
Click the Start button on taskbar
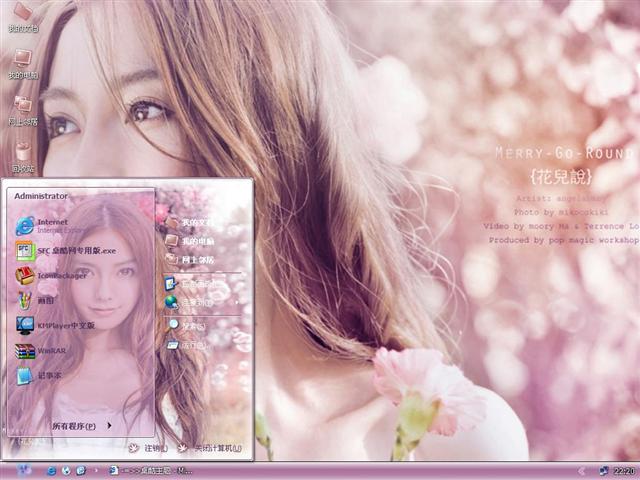[22, 470]
